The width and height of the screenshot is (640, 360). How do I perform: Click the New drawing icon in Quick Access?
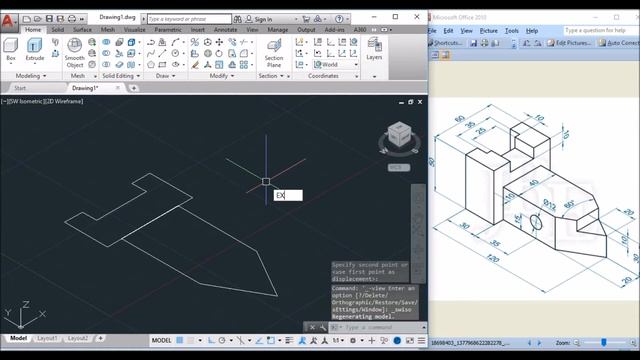coord(27,19)
